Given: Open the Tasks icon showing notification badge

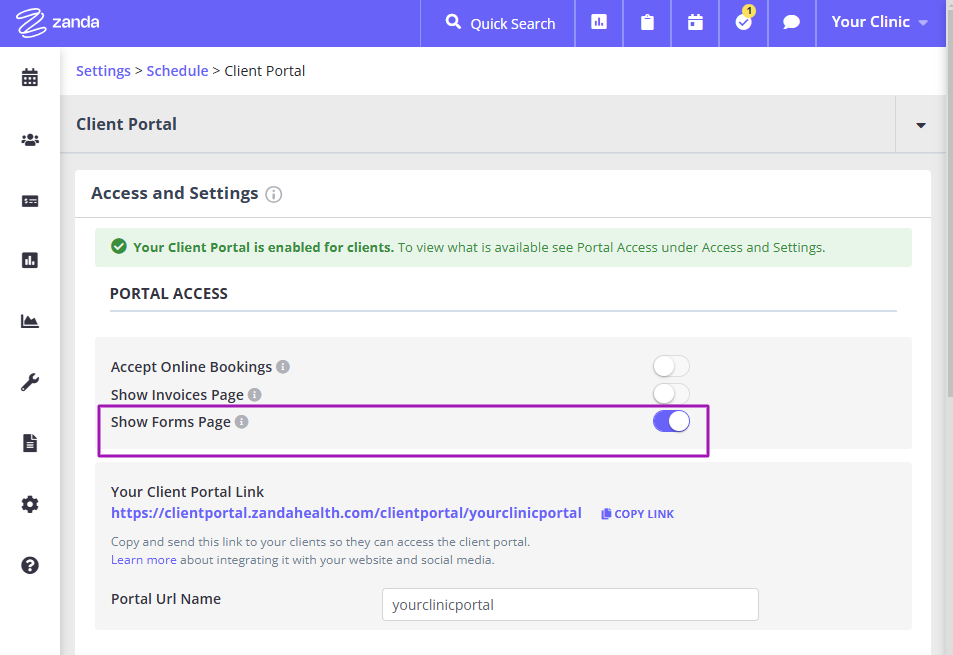Looking at the screenshot, I should (x=743, y=21).
